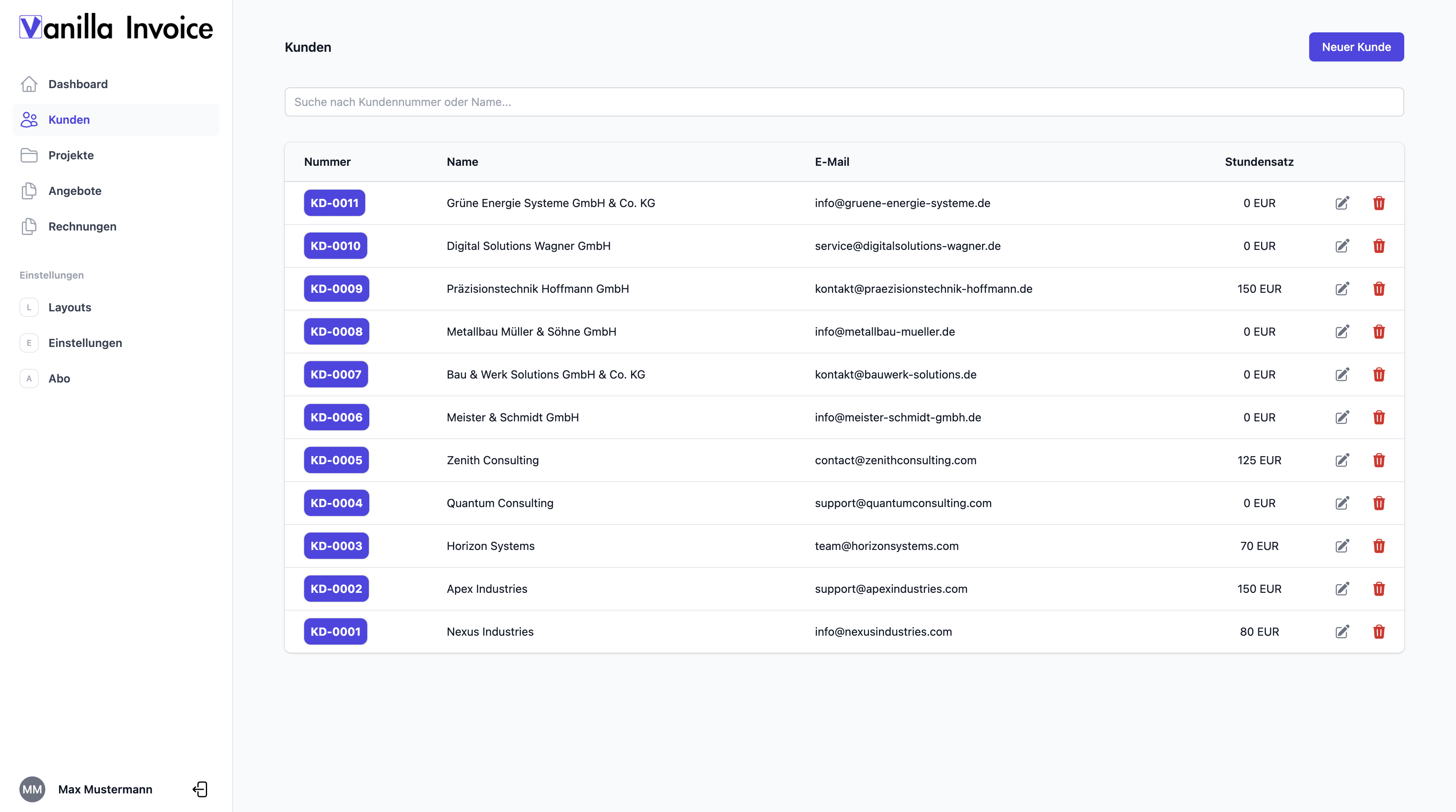
Task: Click the KD-0007 customer number badge
Action: (335, 374)
